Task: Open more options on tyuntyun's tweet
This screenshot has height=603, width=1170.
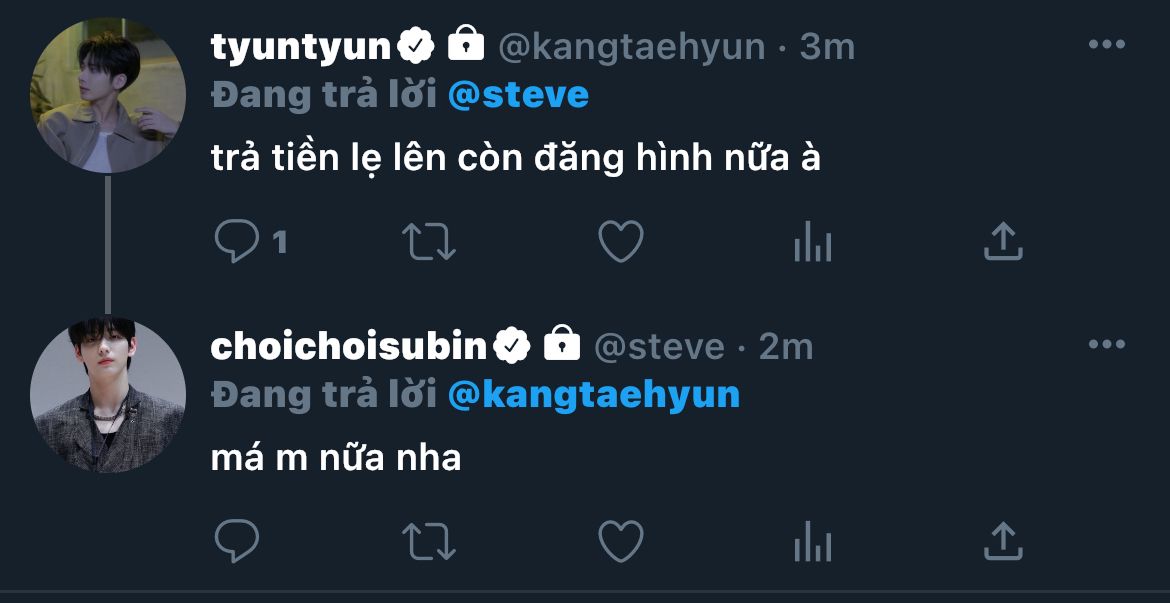Action: point(1106,45)
